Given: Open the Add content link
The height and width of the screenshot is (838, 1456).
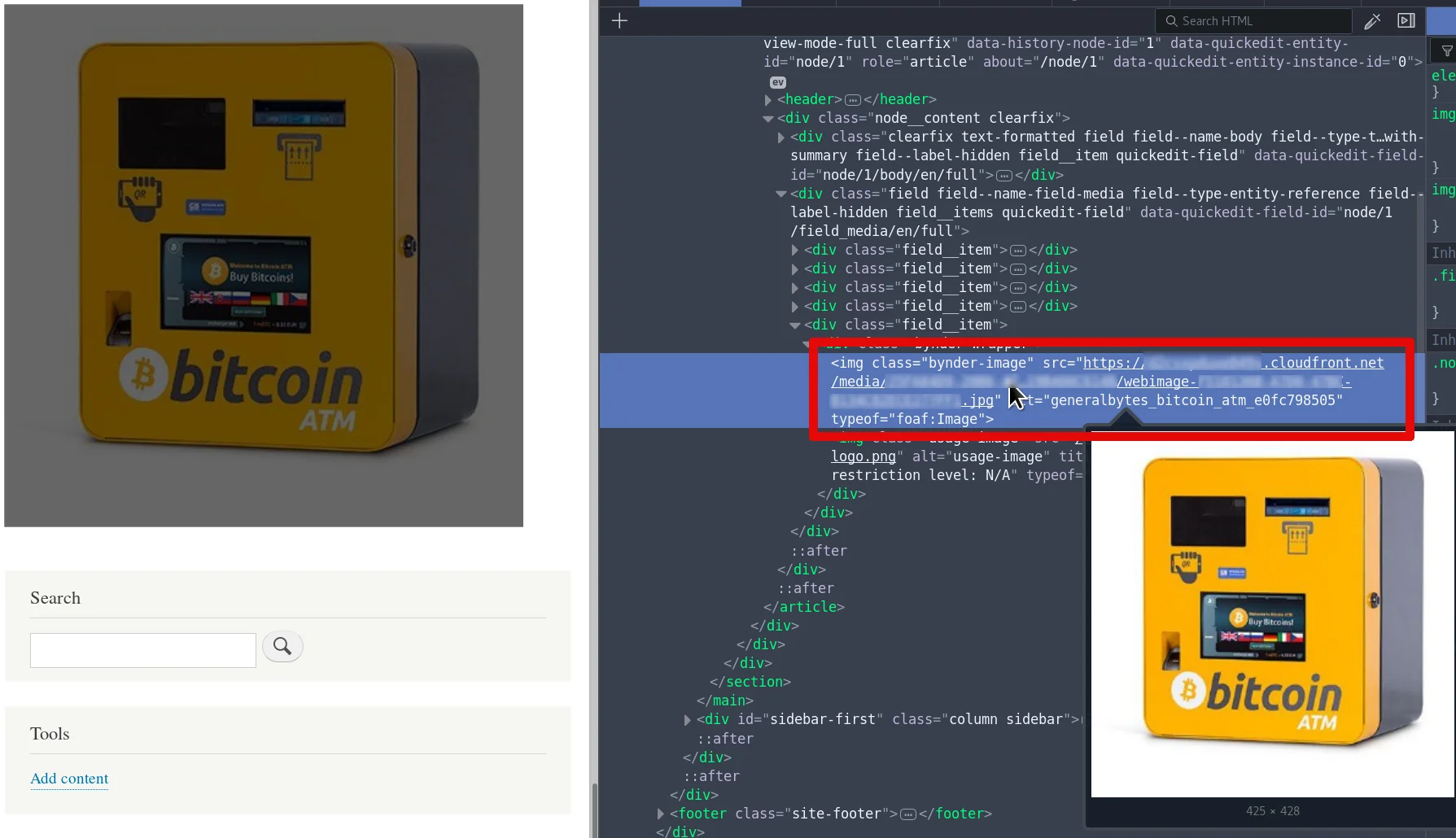Looking at the screenshot, I should [x=69, y=779].
